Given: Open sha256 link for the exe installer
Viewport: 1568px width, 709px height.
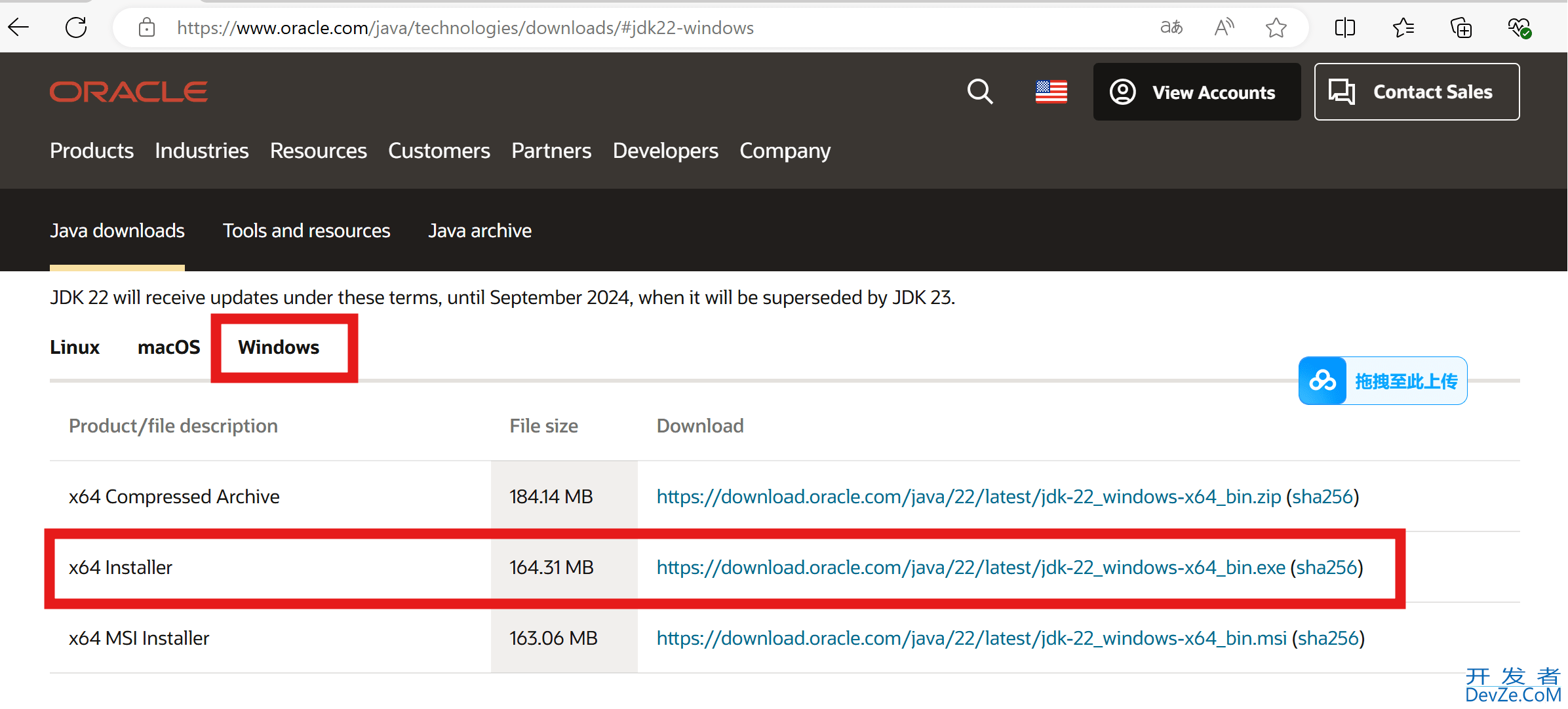Looking at the screenshot, I should coord(1327,567).
